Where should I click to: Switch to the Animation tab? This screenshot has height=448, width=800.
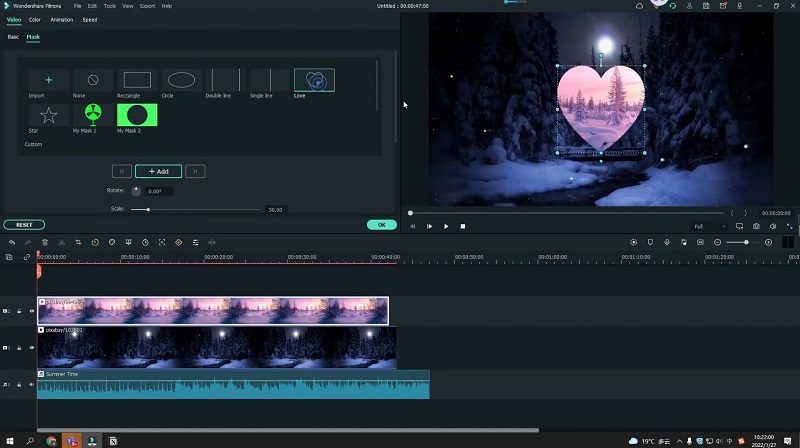(x=62, y=19)
